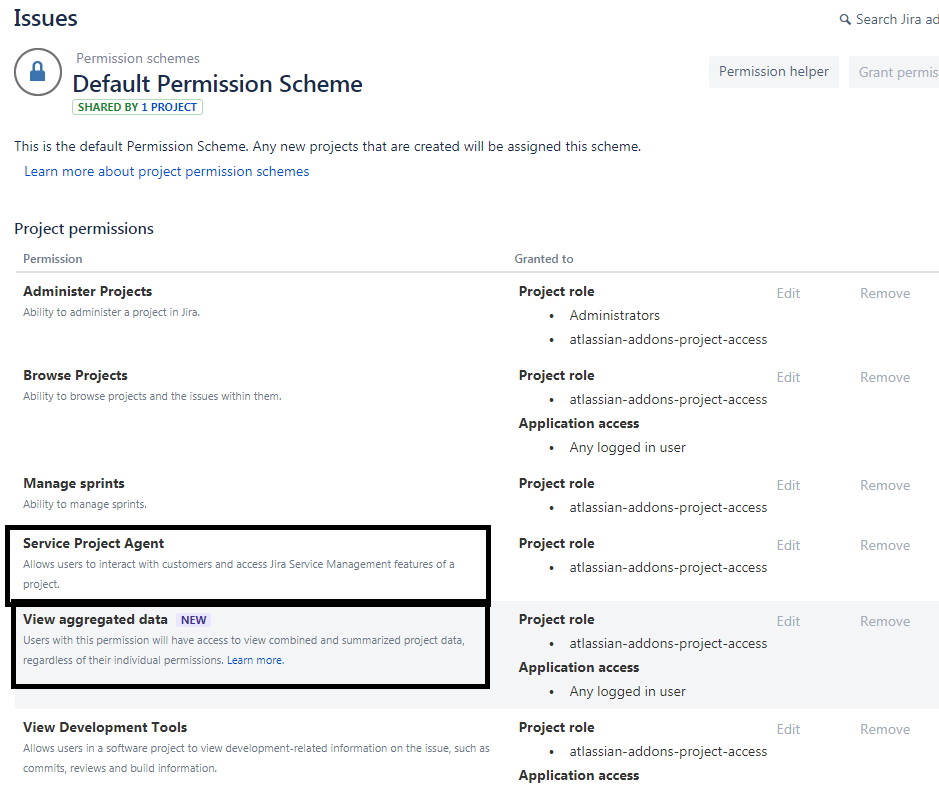Viewport: 939px width, 785px height.
Task: Remove the Browse Projects permission
Action: tap(885, 377)
